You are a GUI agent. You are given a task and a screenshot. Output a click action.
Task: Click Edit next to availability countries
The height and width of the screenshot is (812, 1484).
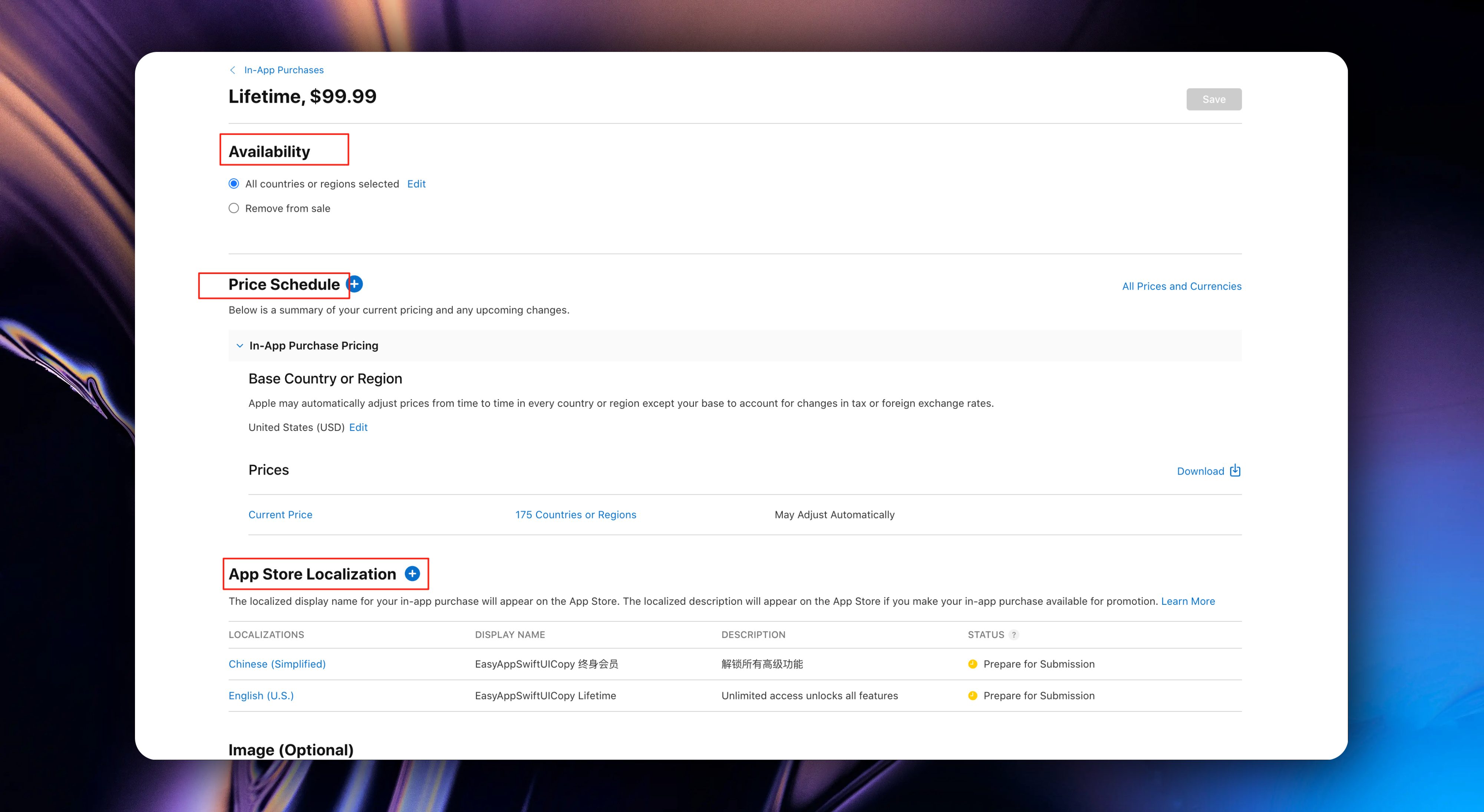(416, 184)
